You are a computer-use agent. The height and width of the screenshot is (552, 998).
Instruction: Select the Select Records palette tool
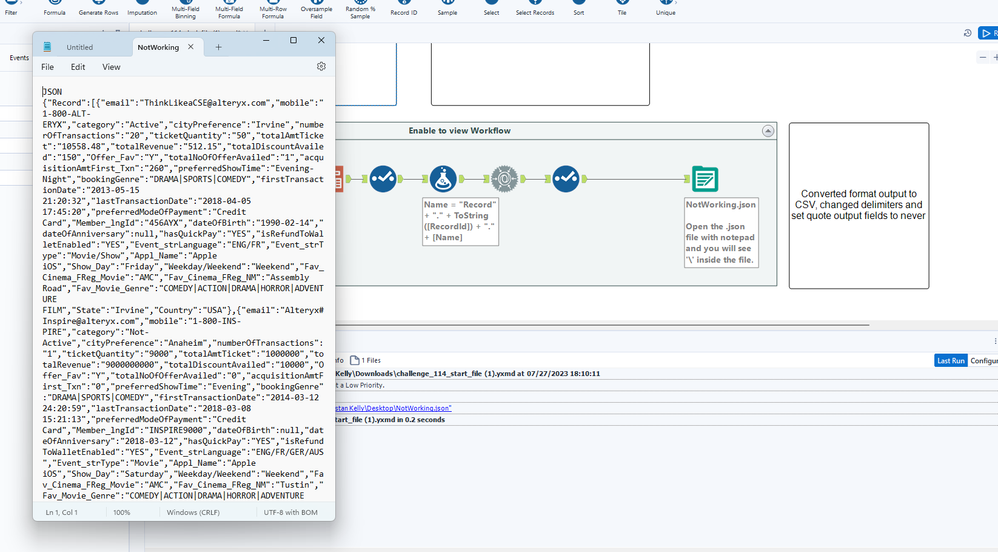535,8
